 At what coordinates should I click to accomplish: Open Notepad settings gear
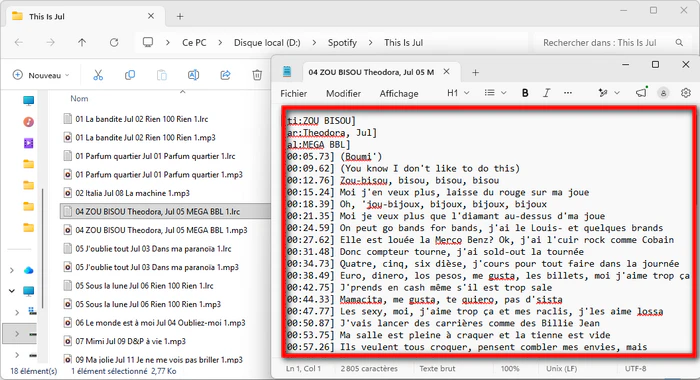pos(686,93)
